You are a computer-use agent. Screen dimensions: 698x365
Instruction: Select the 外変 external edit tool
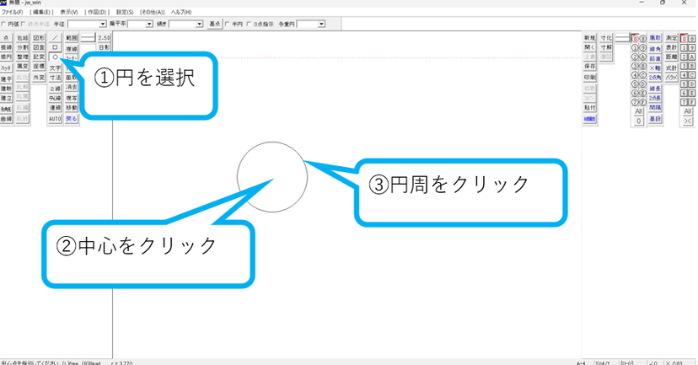pyautogui.click(x=39, y=77)
